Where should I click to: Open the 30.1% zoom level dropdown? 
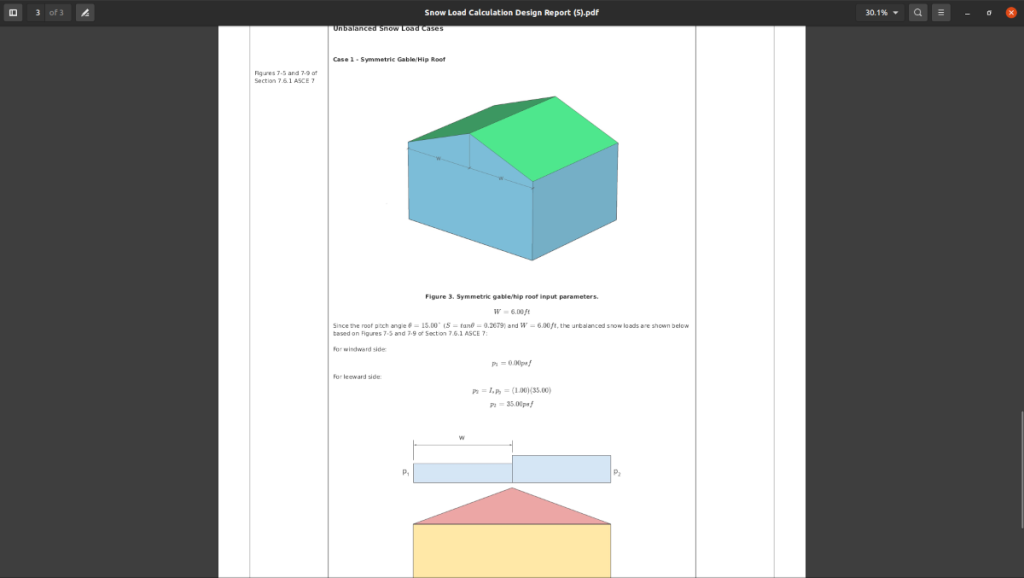[881, 12]
